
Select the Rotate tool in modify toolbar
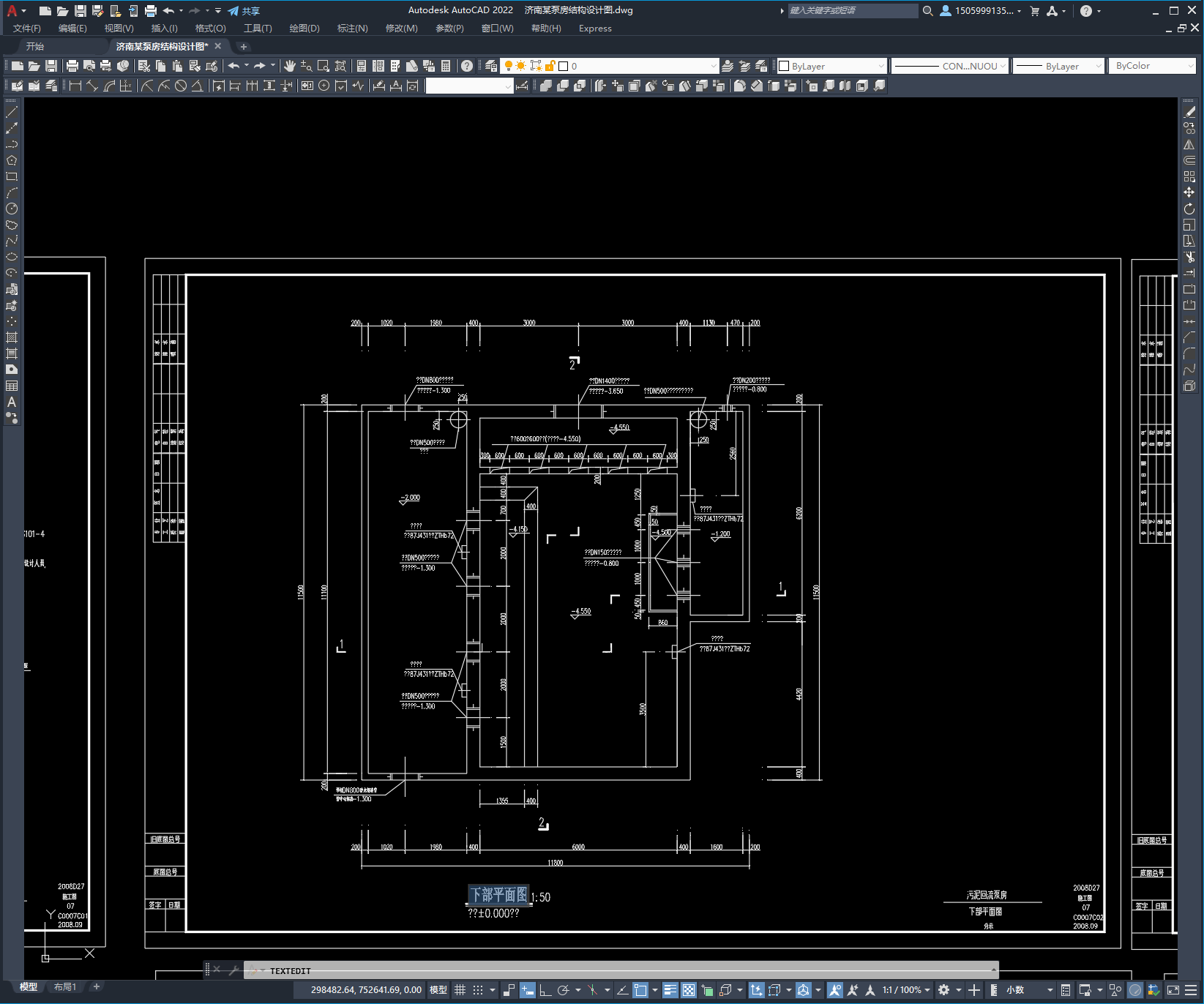[1189, 209]
